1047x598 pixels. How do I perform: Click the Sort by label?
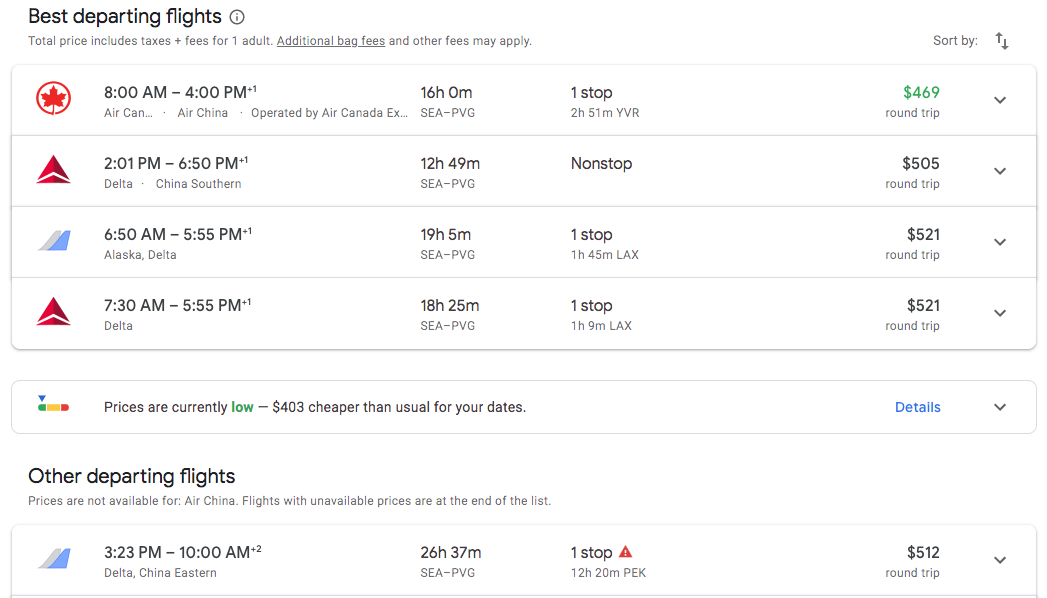click(x=955, y=41)
